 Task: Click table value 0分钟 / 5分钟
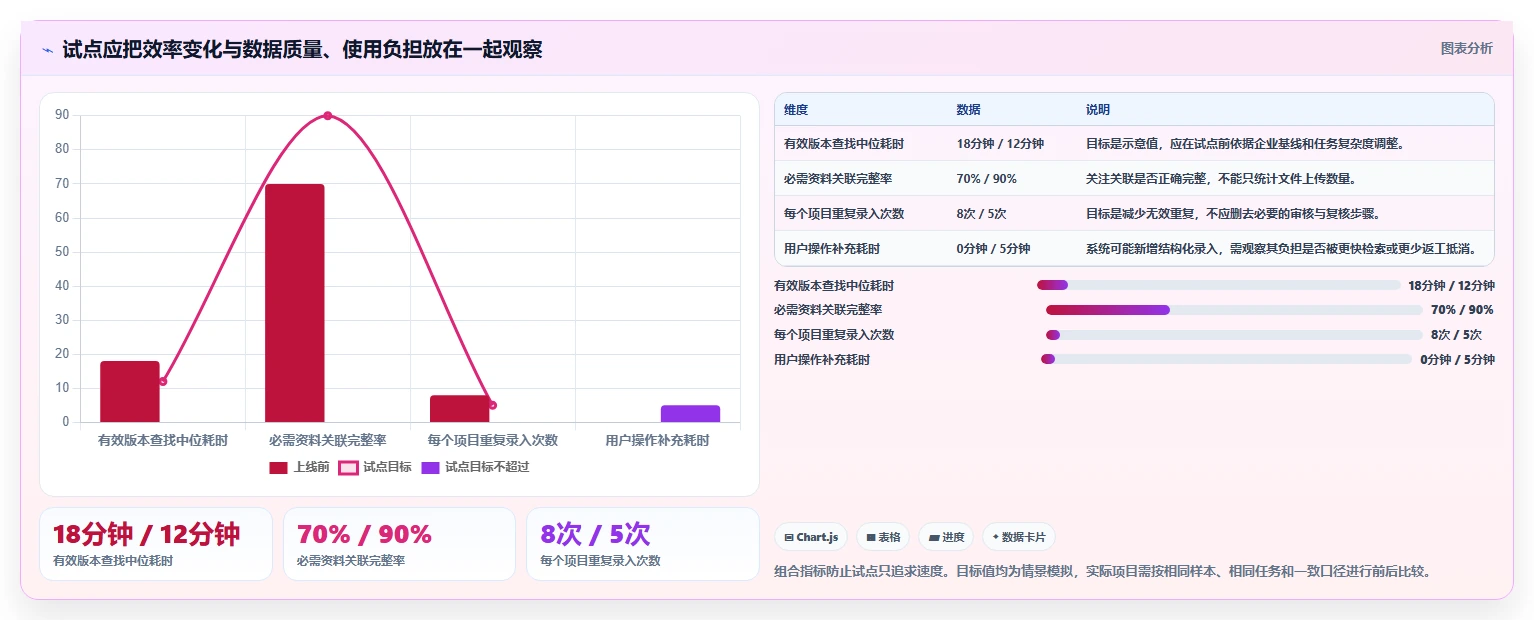coord(993,248)
